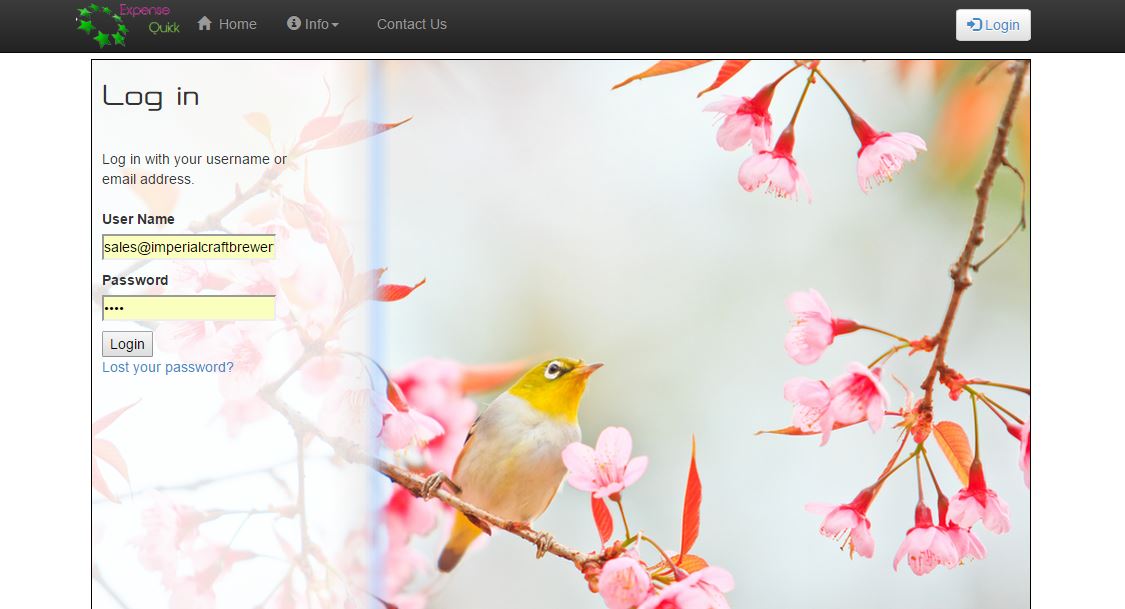Click the word Quikk in the logo

[164, 28]
